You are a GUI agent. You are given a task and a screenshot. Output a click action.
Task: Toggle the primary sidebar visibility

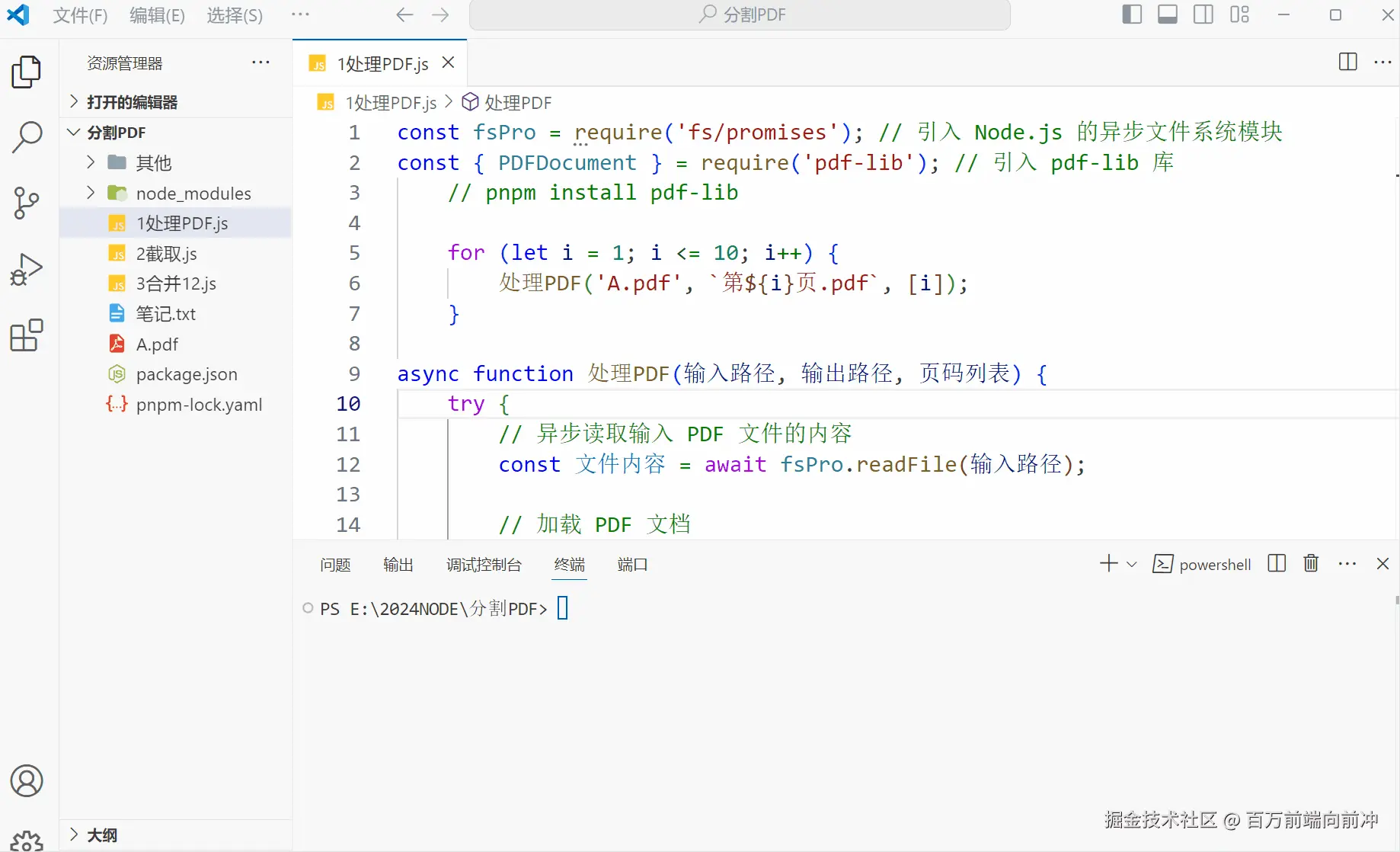1132,14
